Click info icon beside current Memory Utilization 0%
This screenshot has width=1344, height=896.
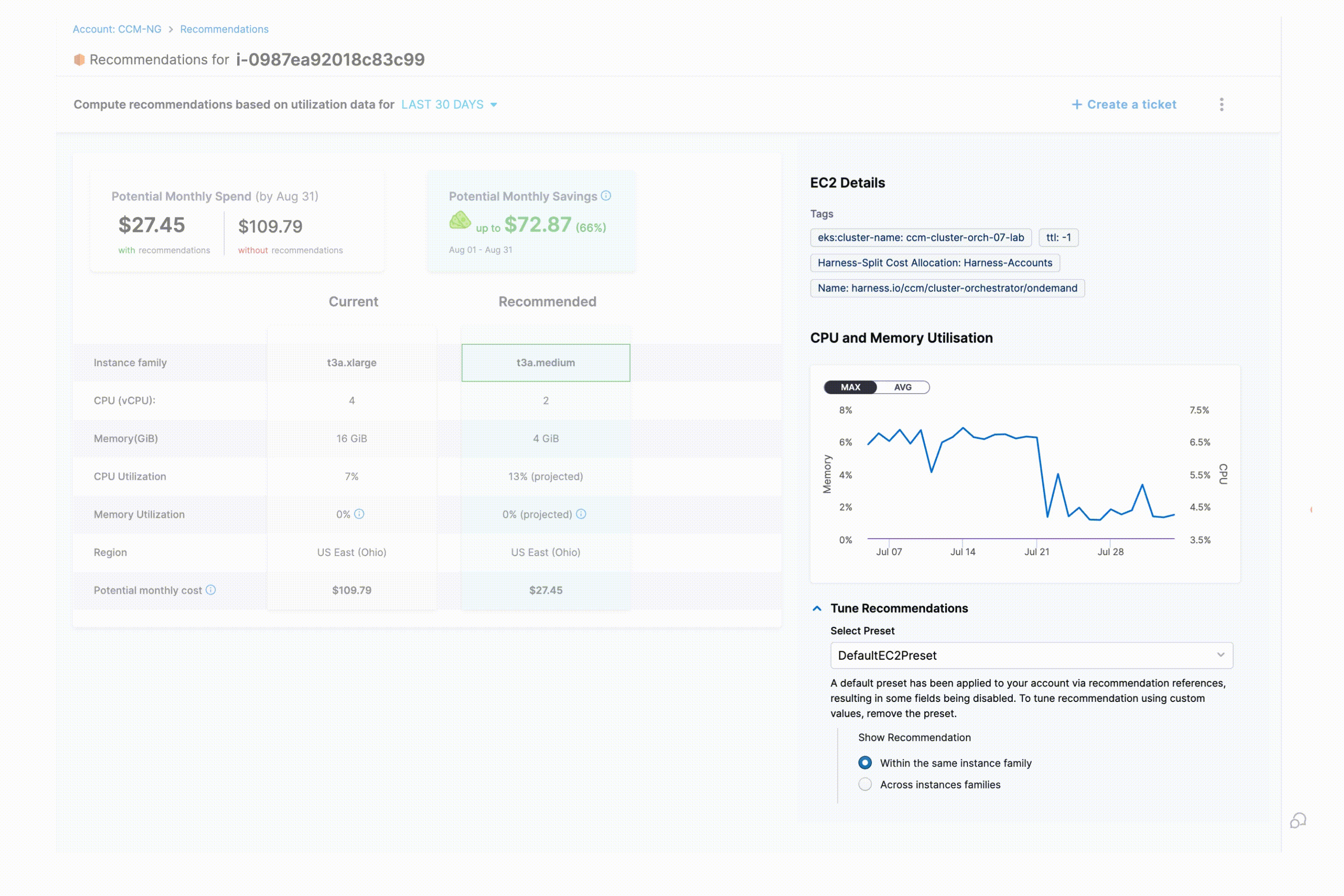click(359, 514)
